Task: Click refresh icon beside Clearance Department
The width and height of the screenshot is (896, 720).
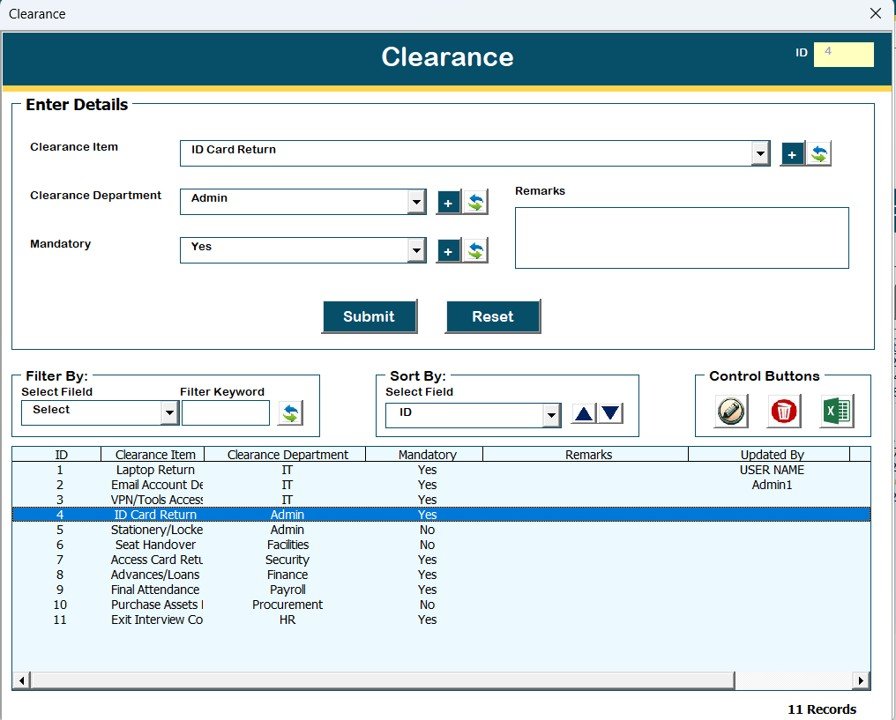Action: [474, 201]
